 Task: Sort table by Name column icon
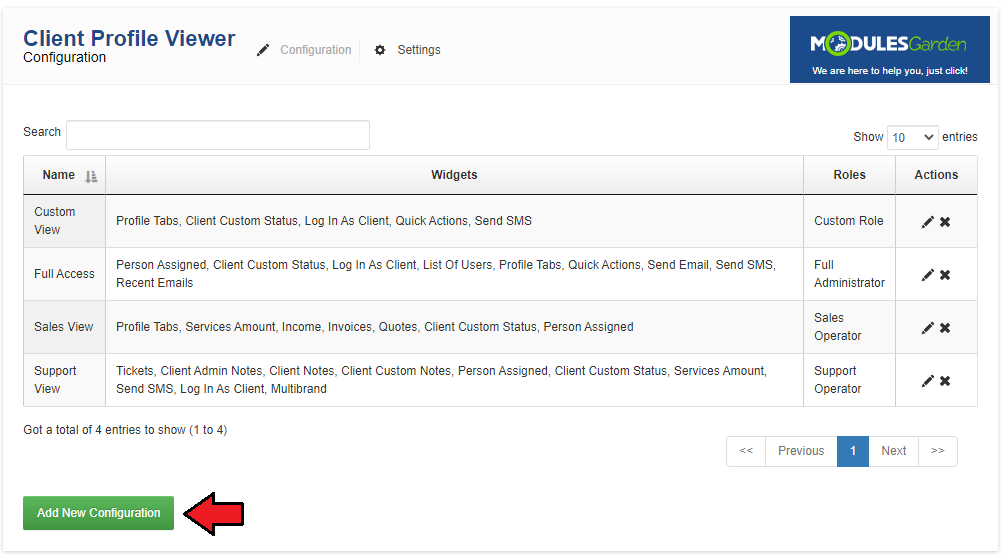coord(91,176)
